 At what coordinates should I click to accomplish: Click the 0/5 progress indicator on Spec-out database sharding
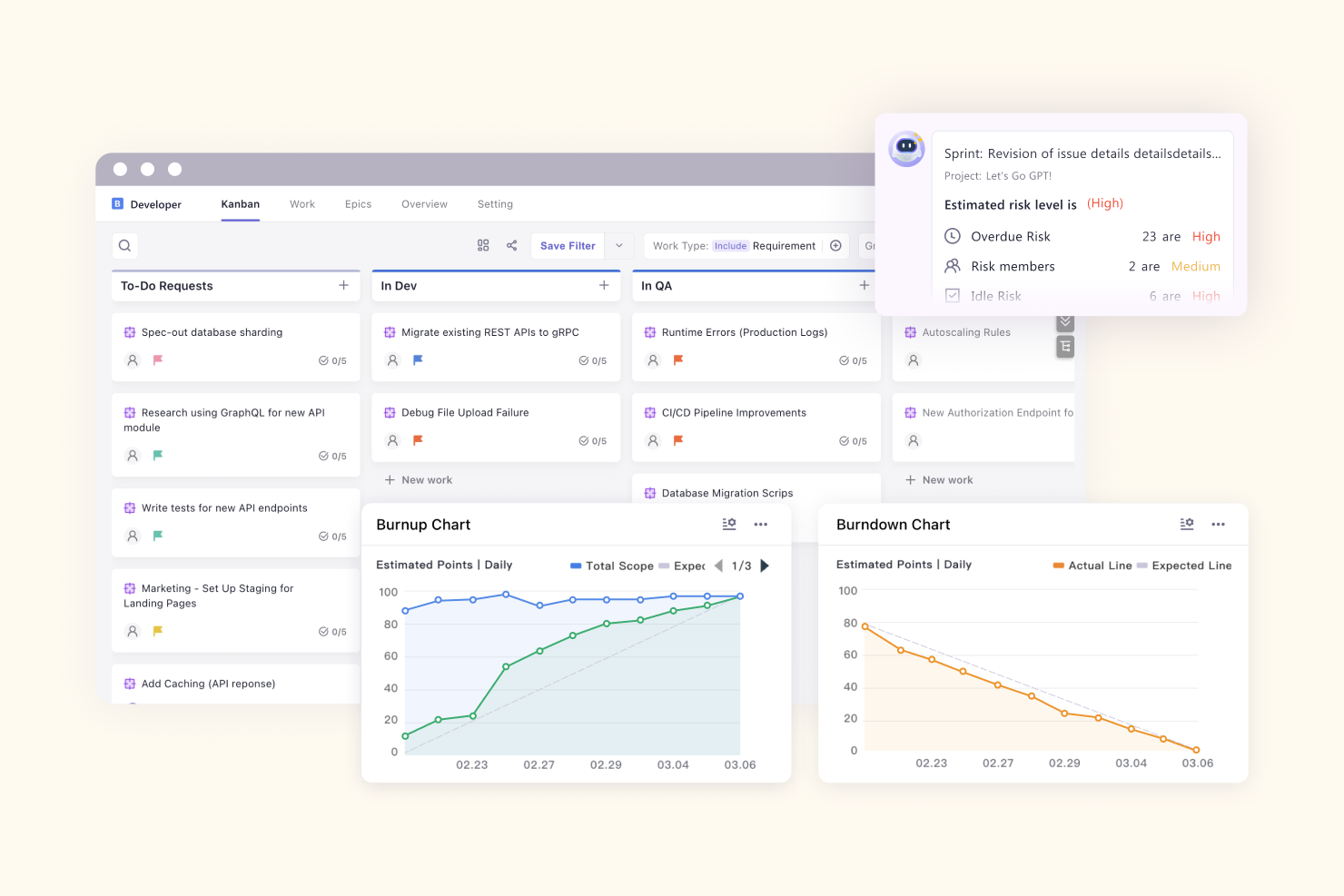pos(332,360)
